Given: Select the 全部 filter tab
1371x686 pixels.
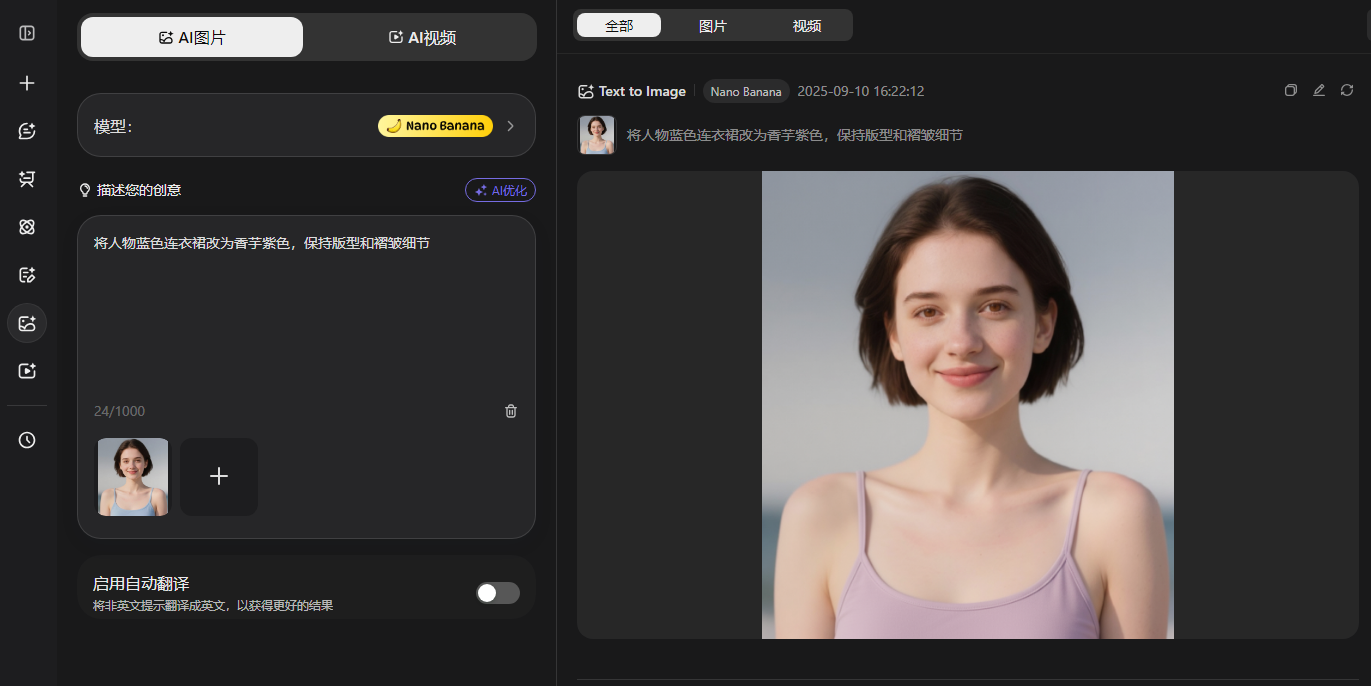Looking at the screenshot, I should tap(619, 25).
